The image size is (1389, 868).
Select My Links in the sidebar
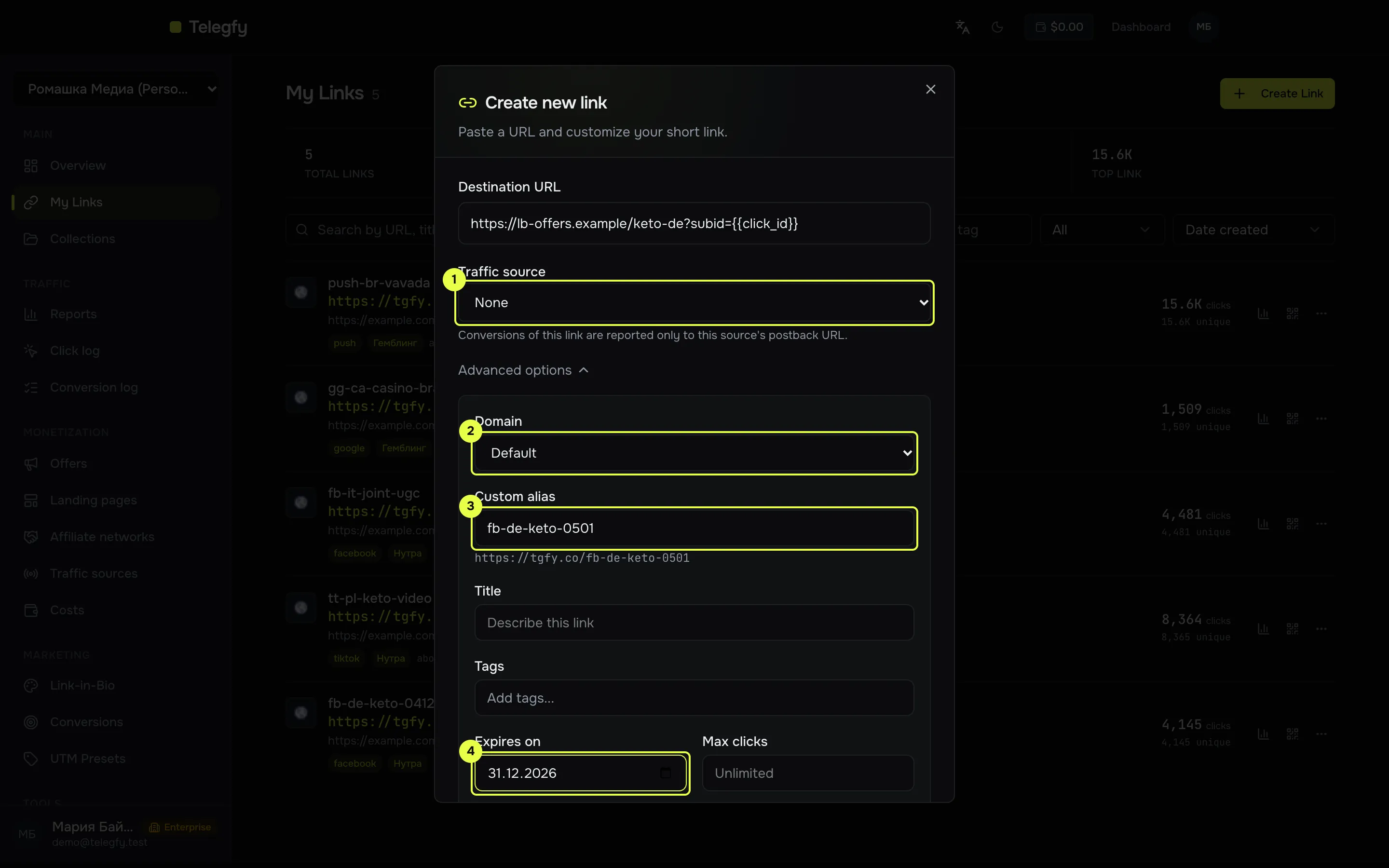pos(116,202)
